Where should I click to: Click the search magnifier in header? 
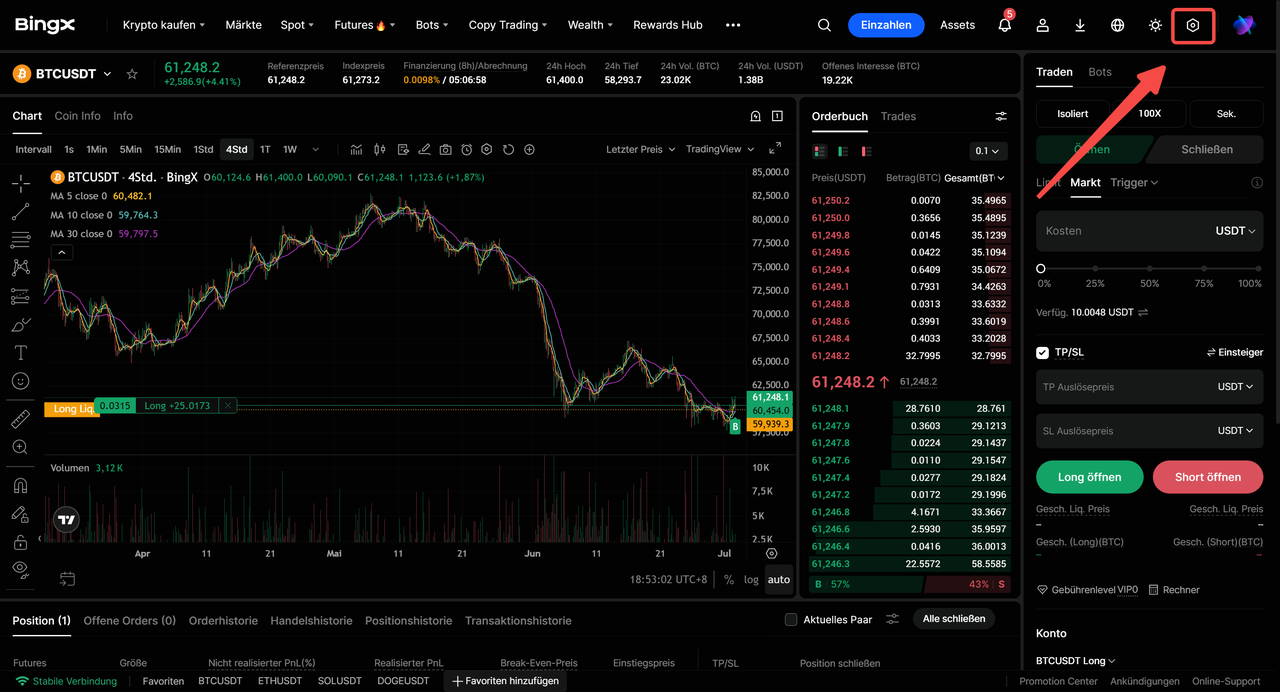pyautogui.click(x=824, y=25)
